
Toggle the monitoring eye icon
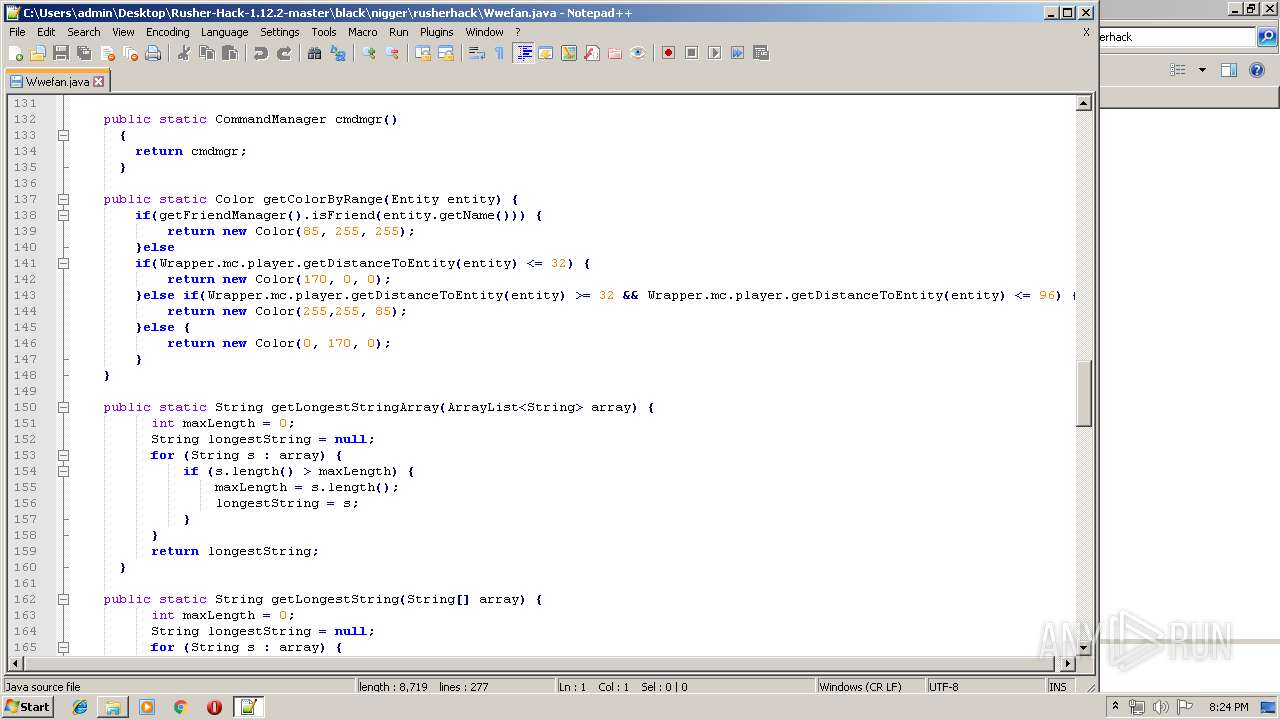637,53
